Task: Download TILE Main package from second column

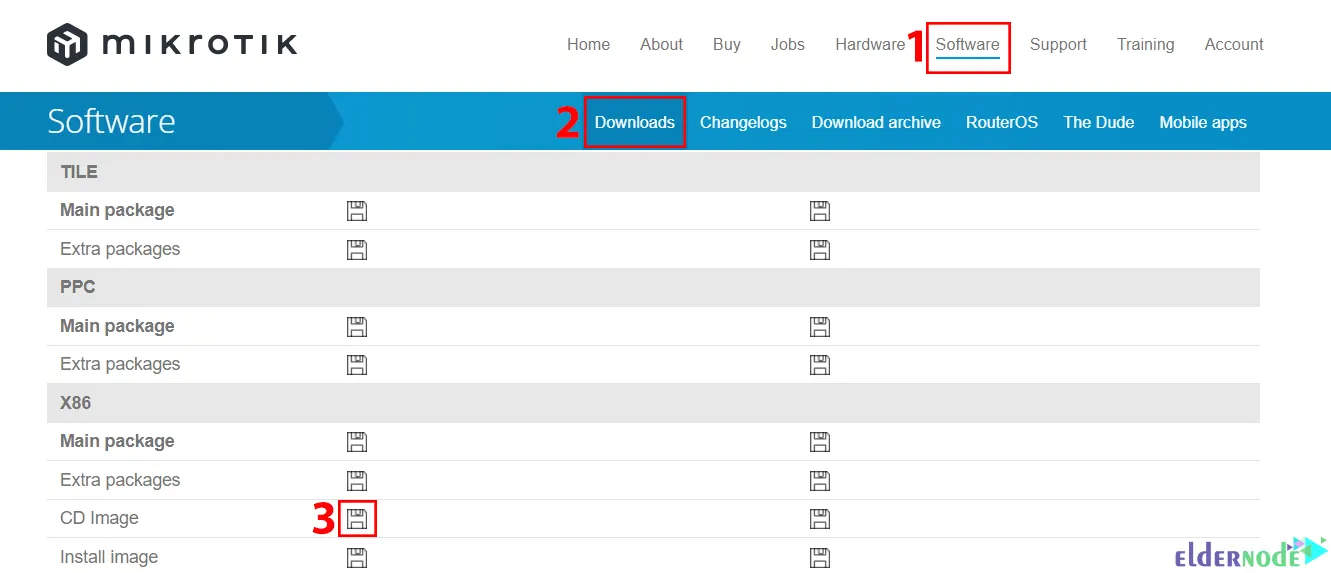Action: [x=820, y=211]
